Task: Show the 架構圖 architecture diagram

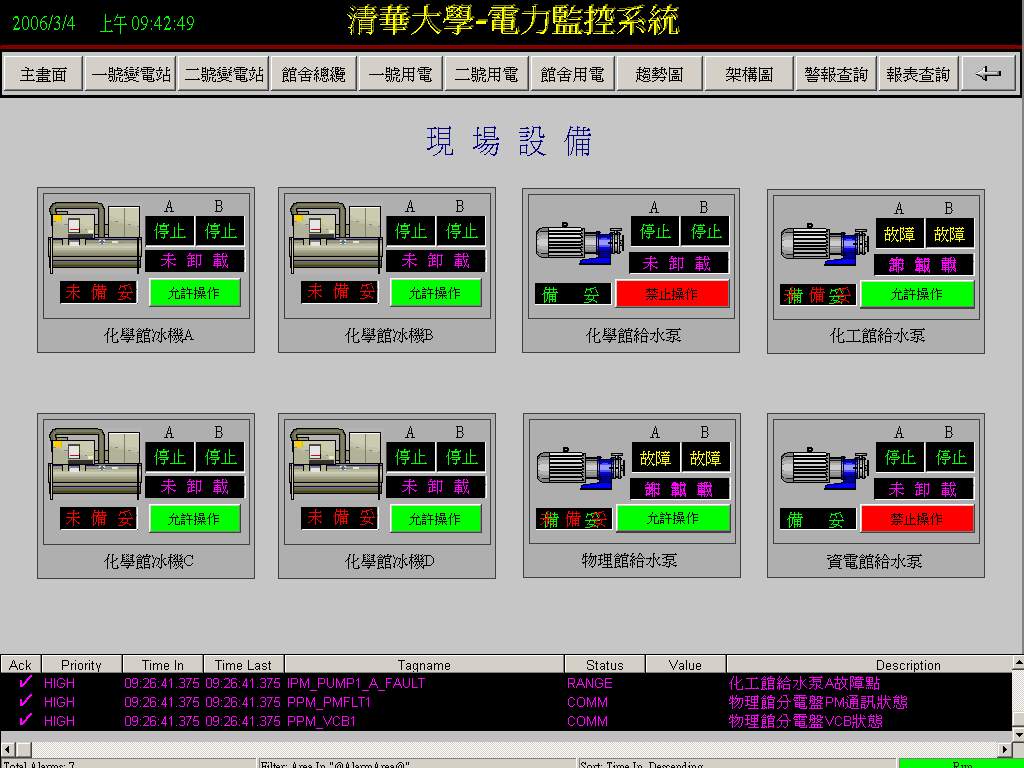Action: pos(749,74)
